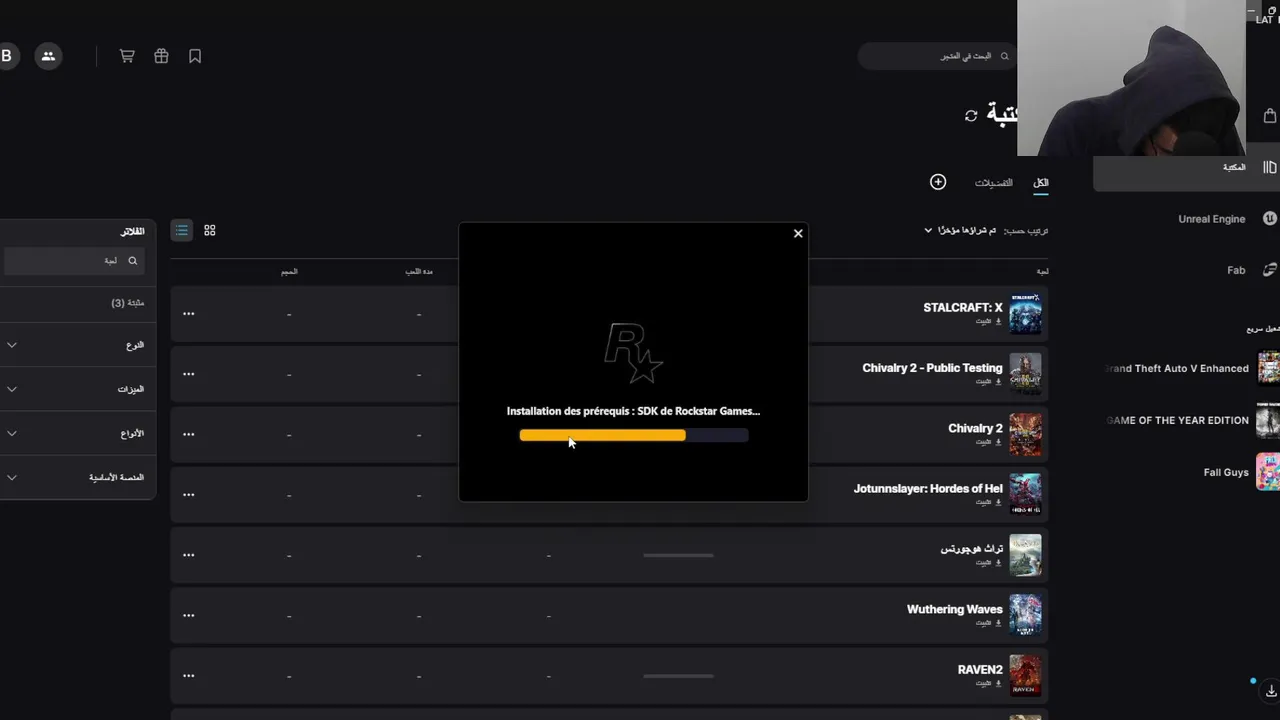1280x720 pixels.
Task: Click the plus icon beside the library tabs
Action: [938, 182]
